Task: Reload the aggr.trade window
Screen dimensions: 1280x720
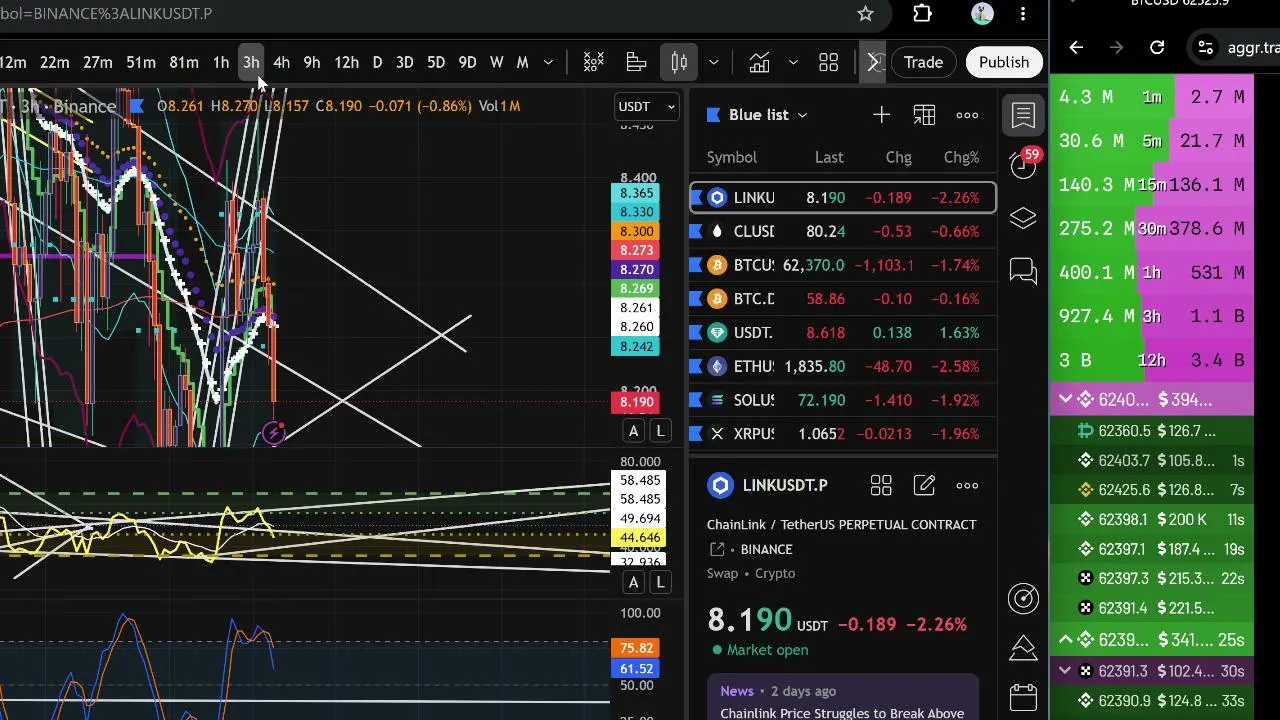Action: tap(1157, 47)
